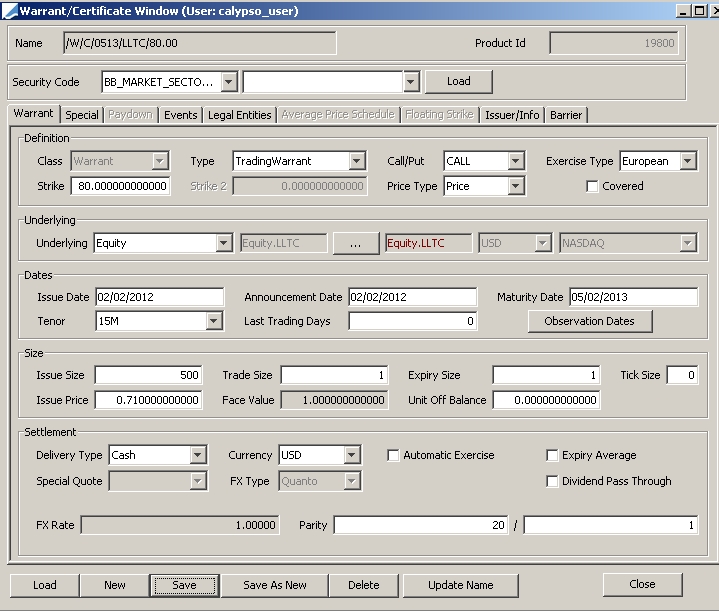Click the window title bar app icon
Image resolution: width=719 pixels, height=611 pixels.
(9, 11)
